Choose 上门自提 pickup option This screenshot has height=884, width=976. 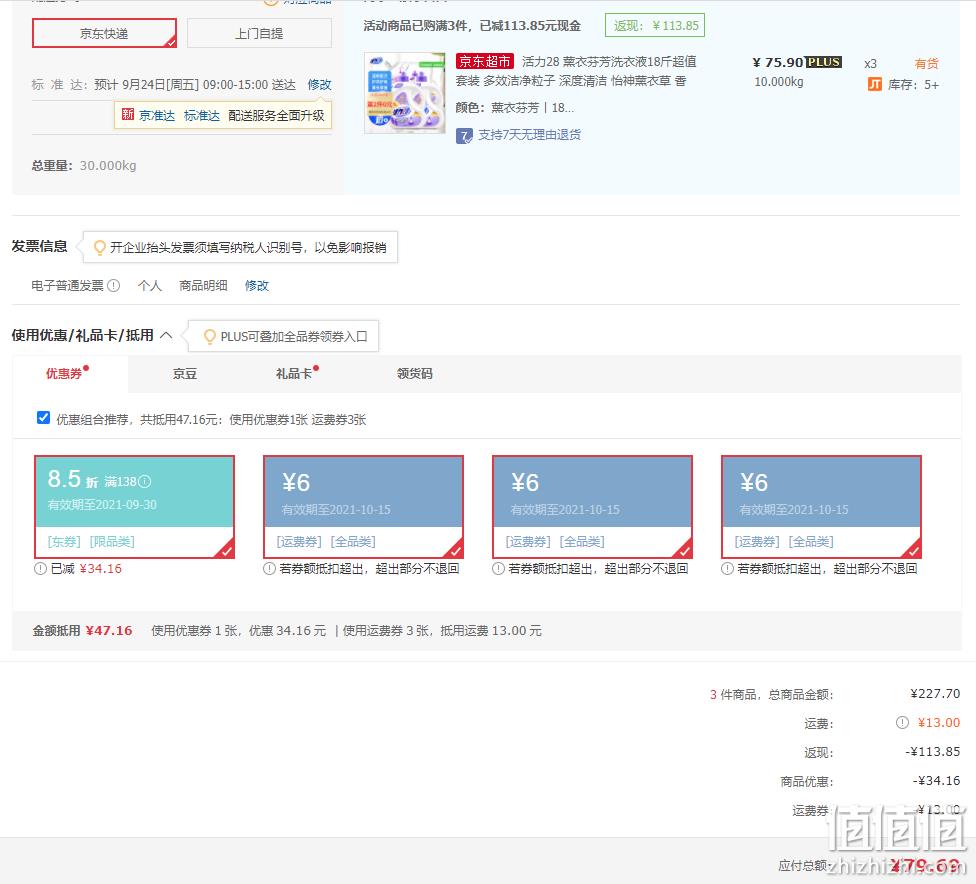259,33
